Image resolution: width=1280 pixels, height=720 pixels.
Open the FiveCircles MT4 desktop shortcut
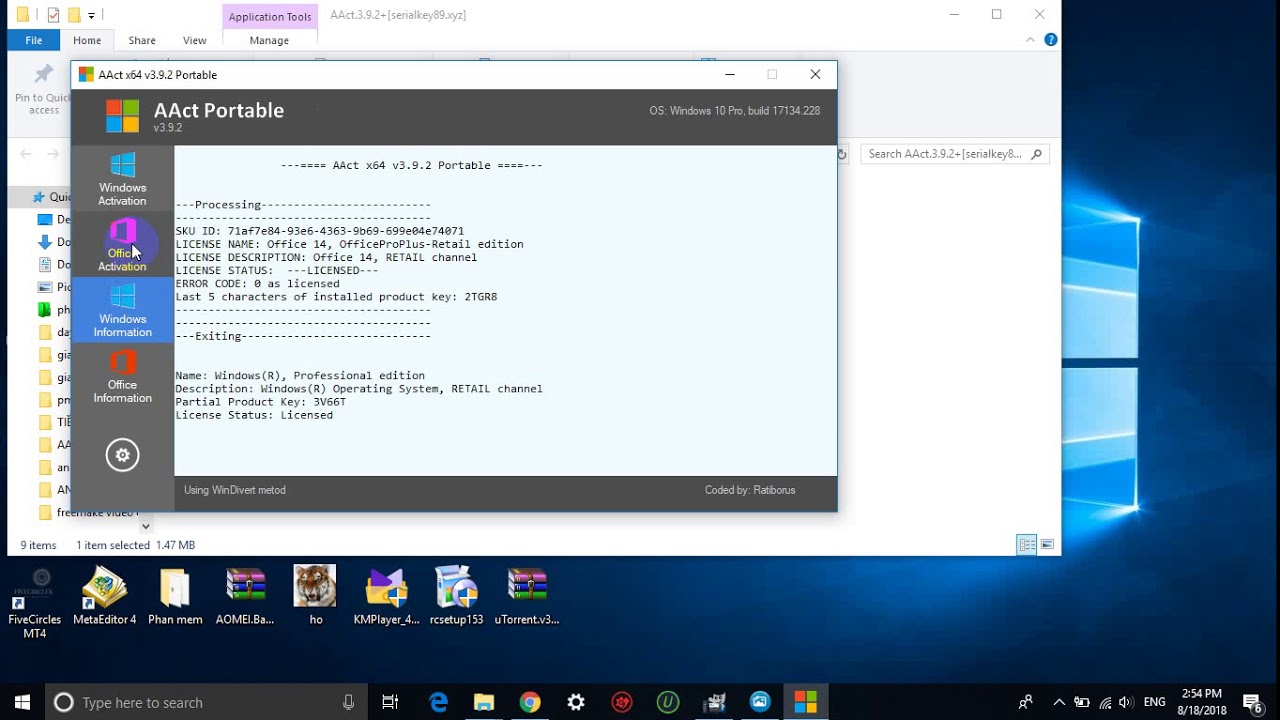[35, 603]
